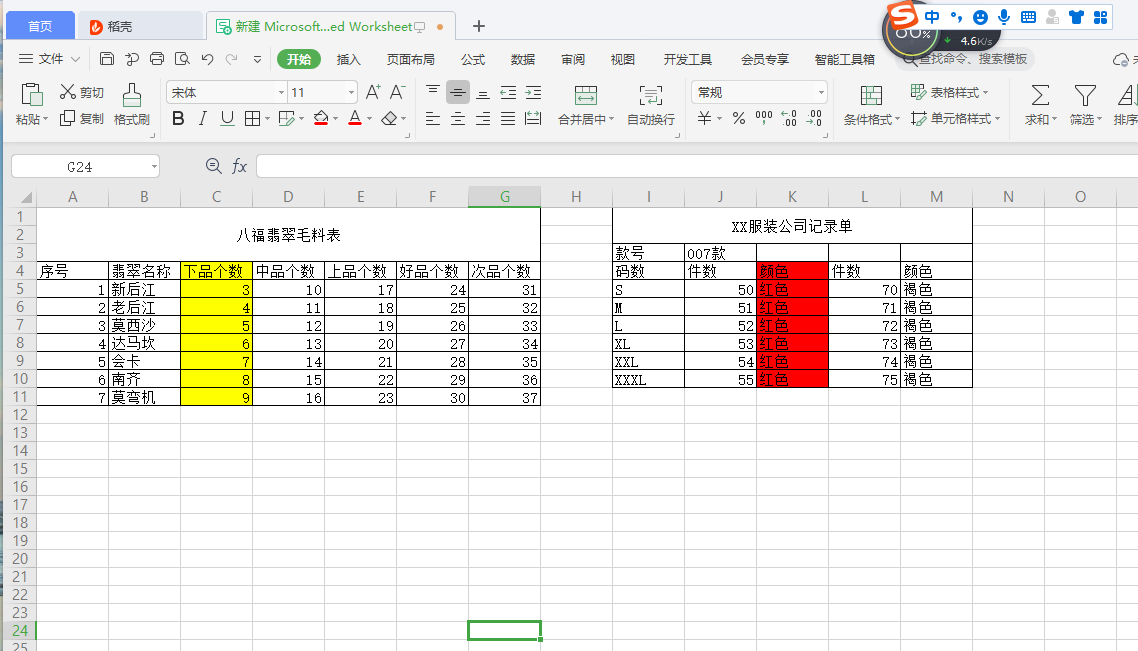The width and height of the screenshot is (1138, 651).
Task: Click Wrap Text 自动换行 icon
Action: (650, 96)
